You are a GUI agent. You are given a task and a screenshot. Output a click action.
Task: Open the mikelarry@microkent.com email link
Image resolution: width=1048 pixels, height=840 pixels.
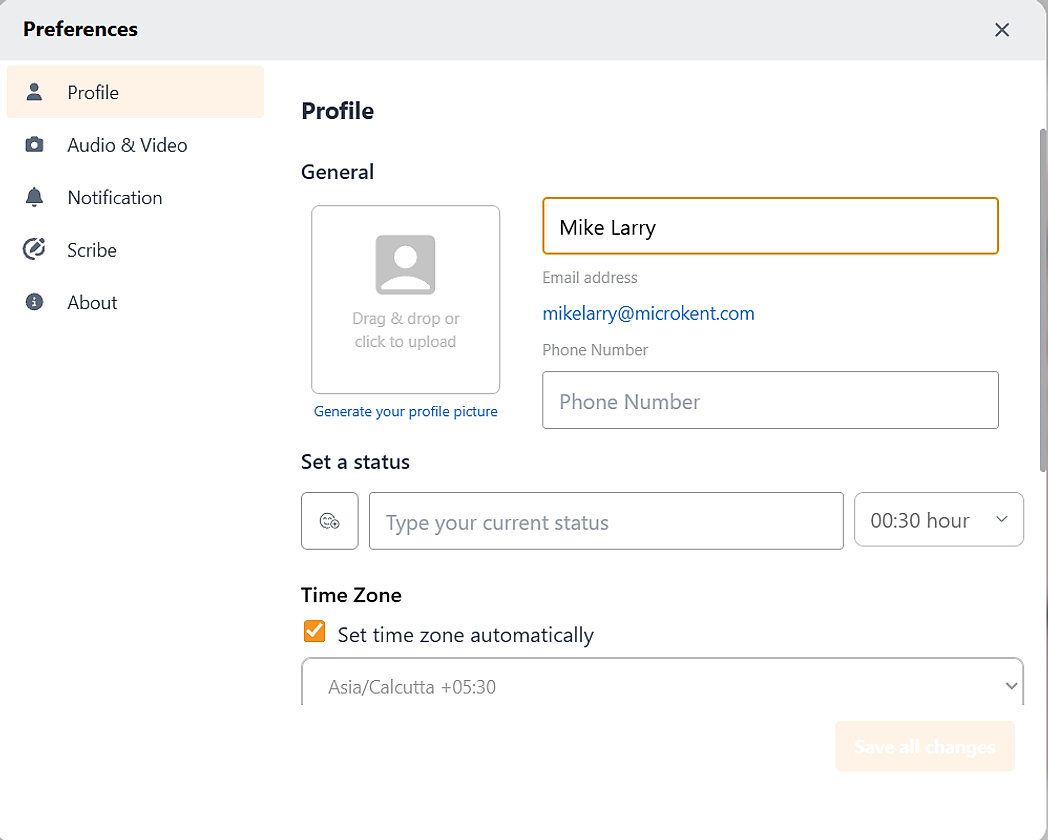click(648, 313)
